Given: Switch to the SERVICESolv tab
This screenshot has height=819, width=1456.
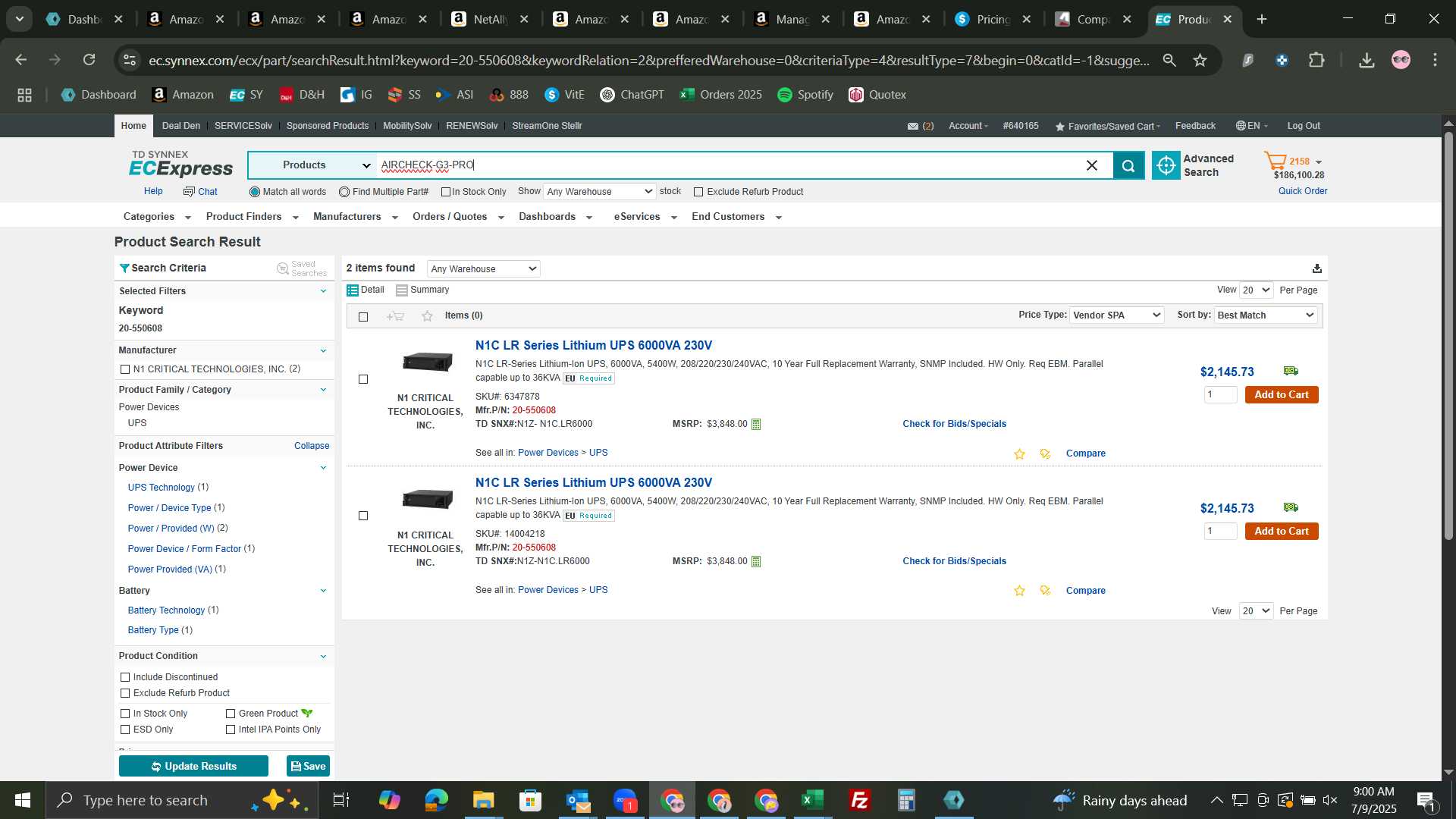Looking at the screenshot, I should coord(243,126).
